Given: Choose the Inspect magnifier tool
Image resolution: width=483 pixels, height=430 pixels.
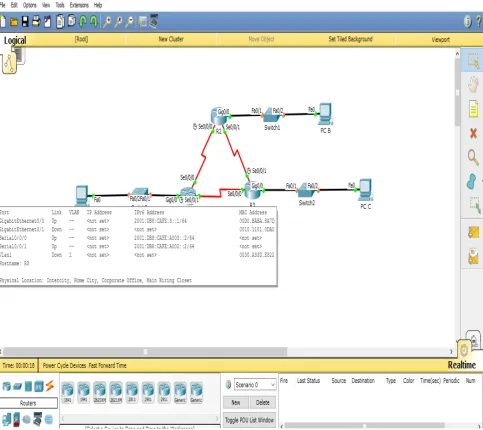Looking at the screenshot, I should pos(473,157).
